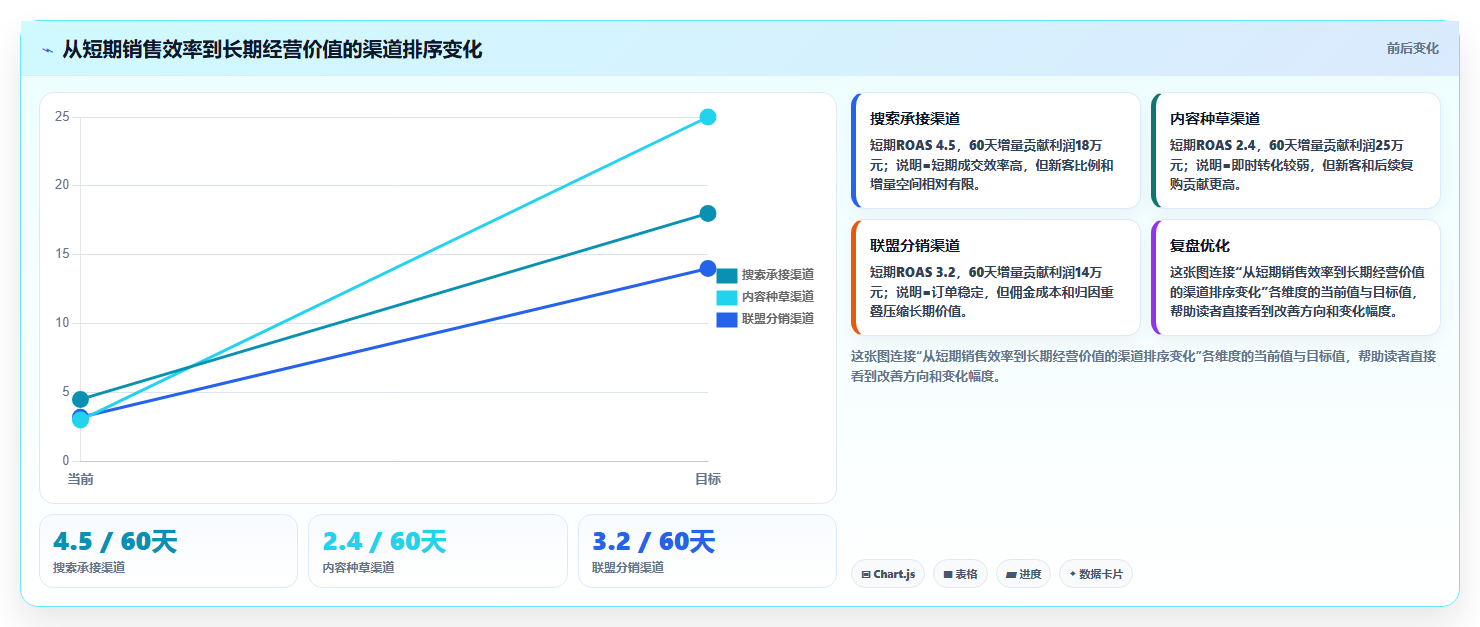Toggle 内容种草渠道 legend color box
1480x627 pixels.
pyautogui.click(x=727, y=297)
